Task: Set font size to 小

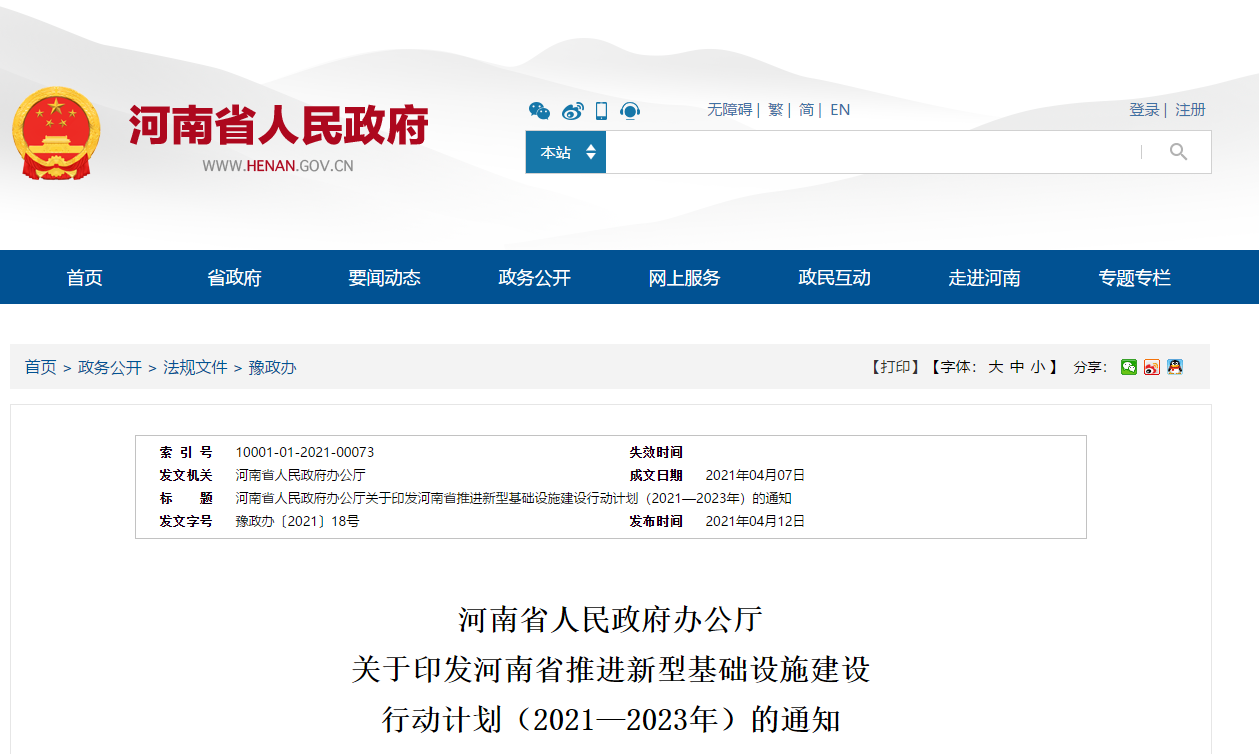Action: point(1037,367)
